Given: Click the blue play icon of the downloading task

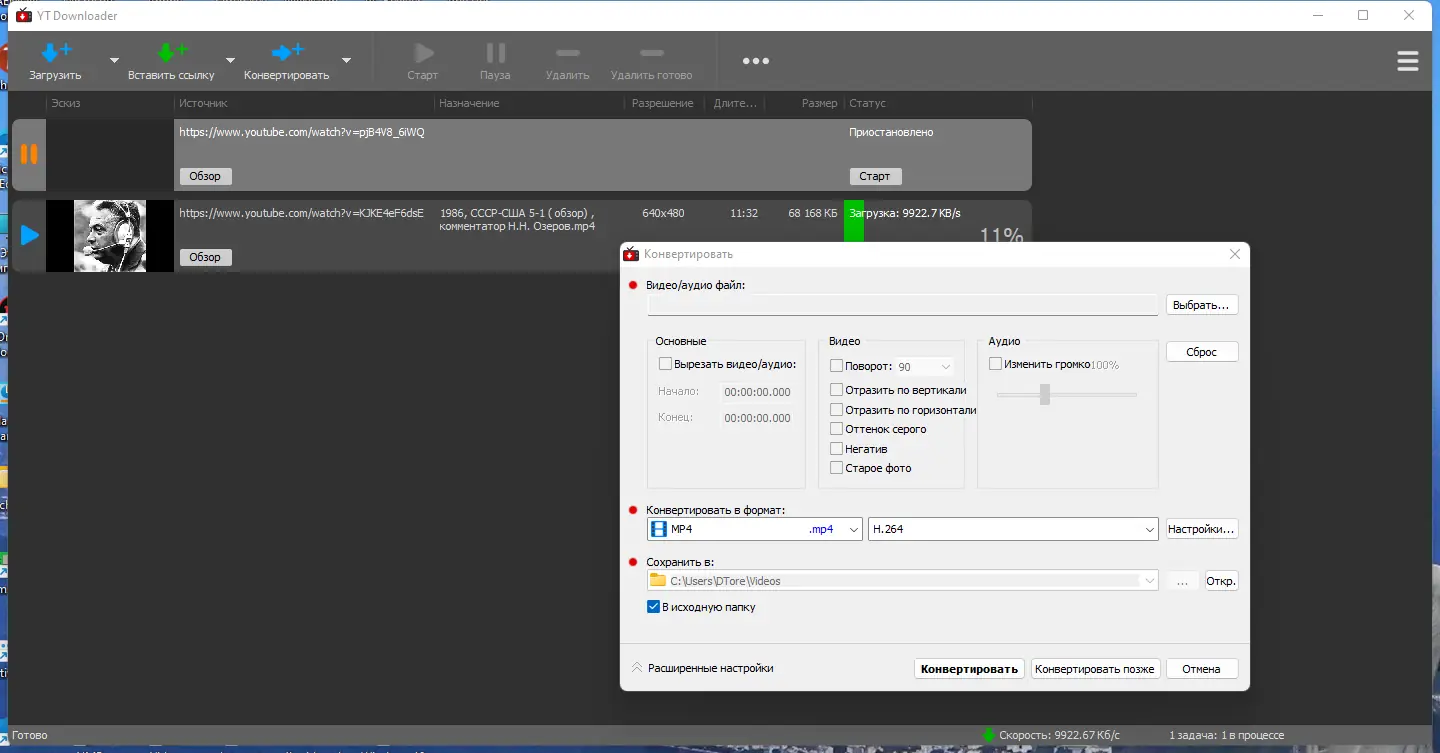Looking at the screenshot, I should (x=29, y=235).
